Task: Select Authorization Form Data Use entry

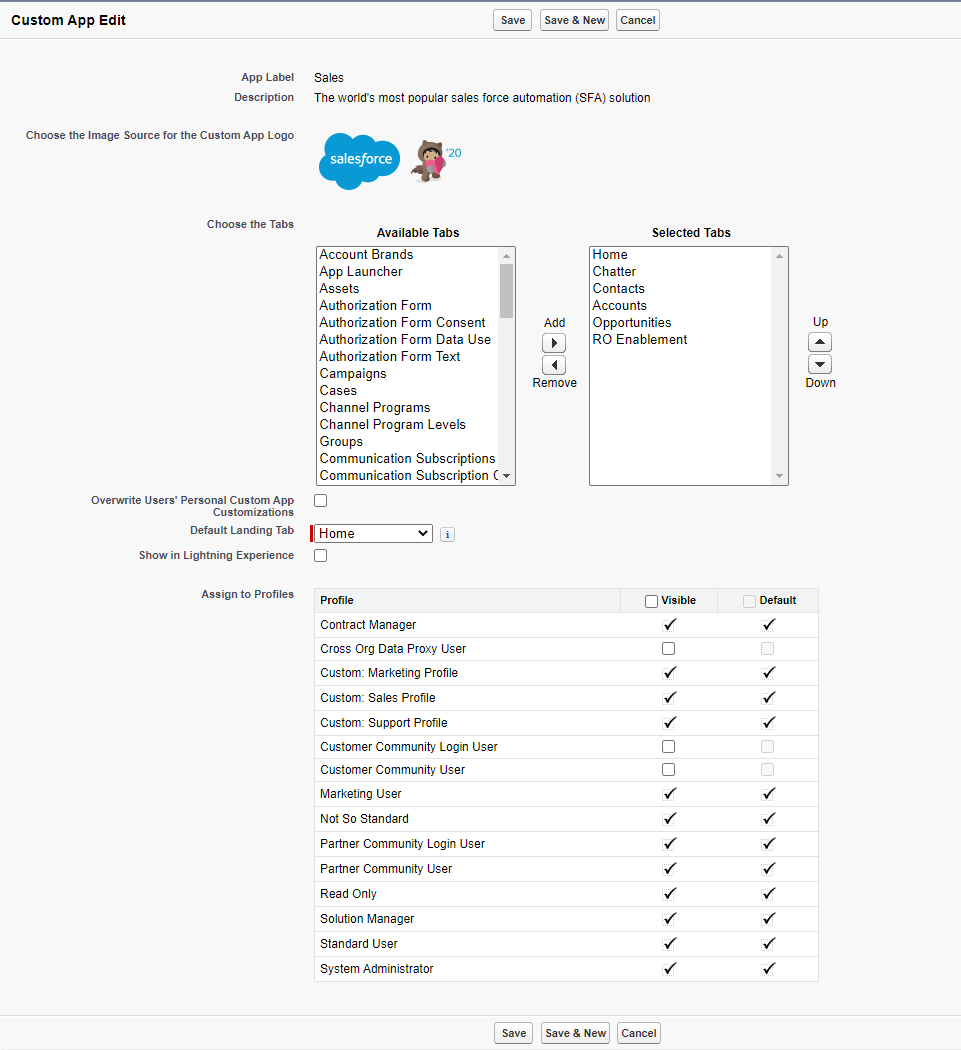Action: (407, 340)
